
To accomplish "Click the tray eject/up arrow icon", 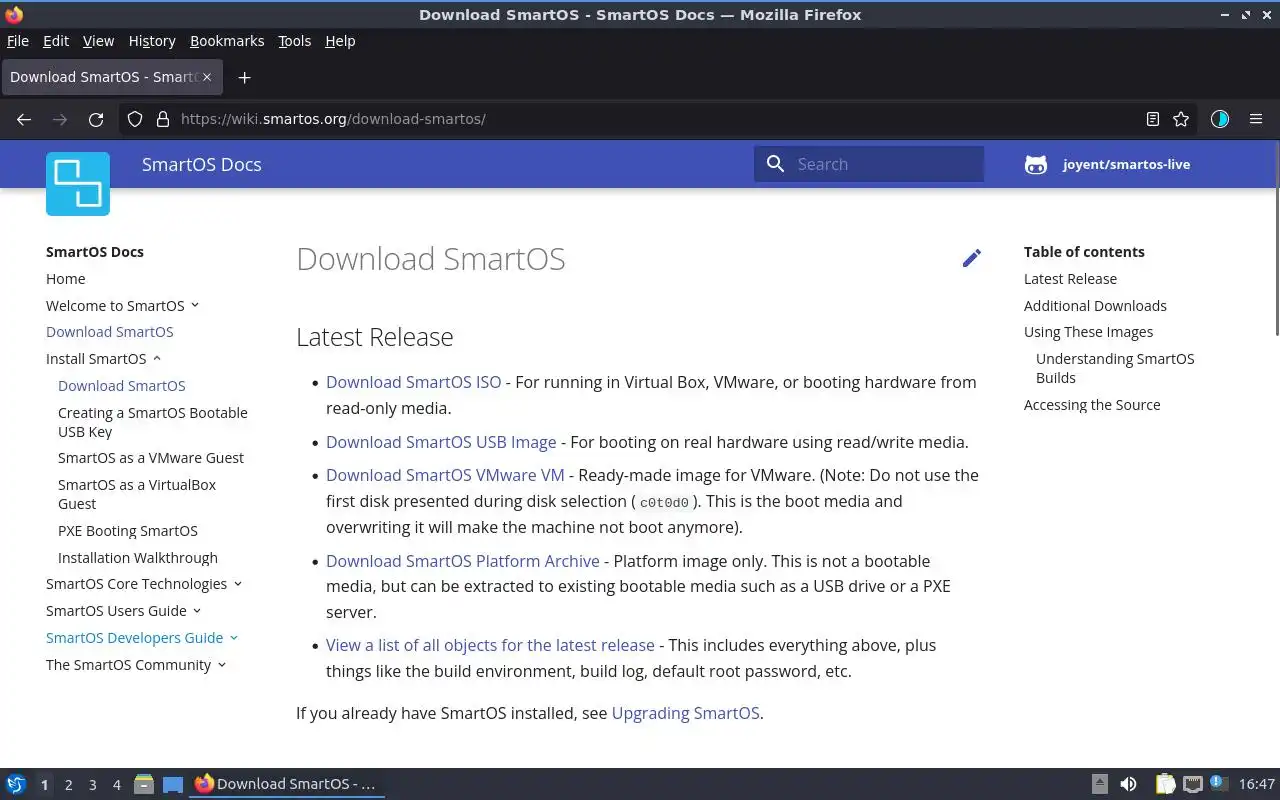I will pos(1099,784).
